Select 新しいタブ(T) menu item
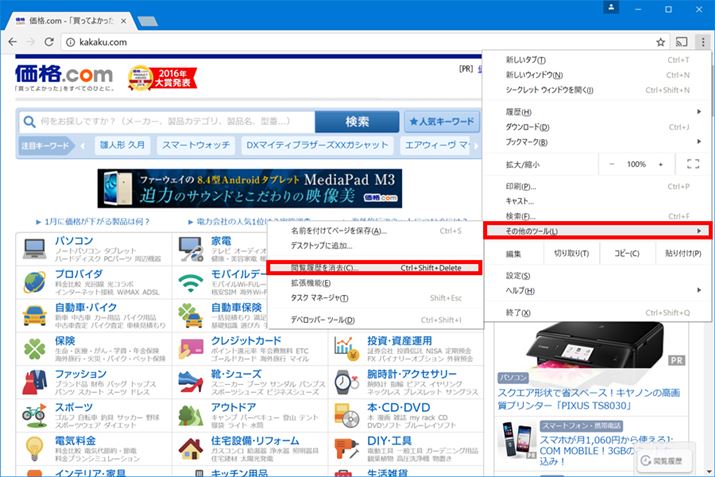The height and width of the screenshot is (477, 715). 597,60
